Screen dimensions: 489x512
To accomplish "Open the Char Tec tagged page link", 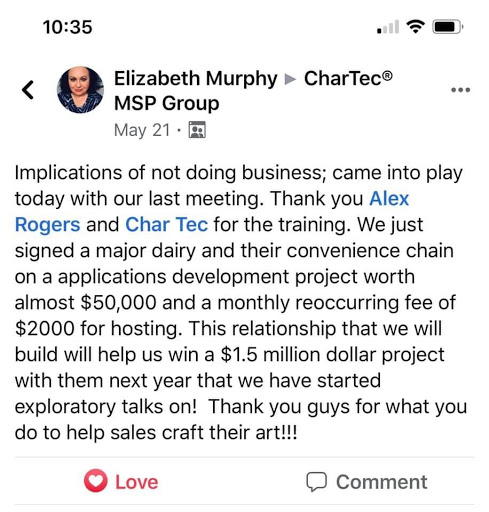I will (x=167, y=224).
